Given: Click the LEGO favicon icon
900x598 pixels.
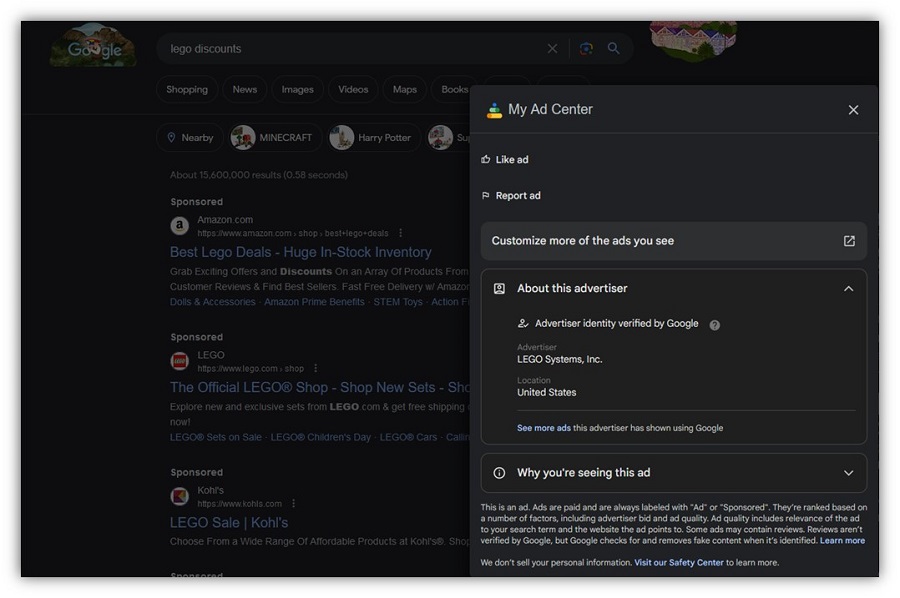Looking at the screenshot, I should point(180,361).
